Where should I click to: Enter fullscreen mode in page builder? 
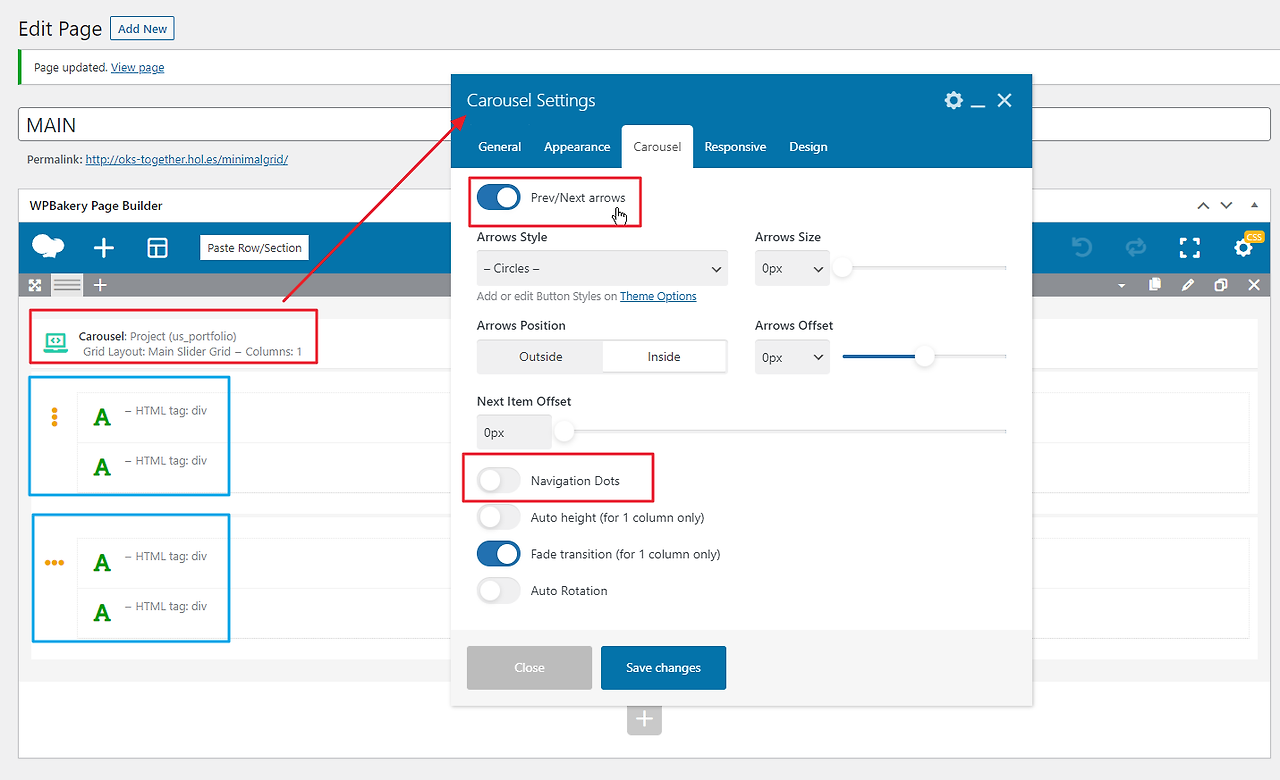pyautogui.click(x=1190, y=248)
